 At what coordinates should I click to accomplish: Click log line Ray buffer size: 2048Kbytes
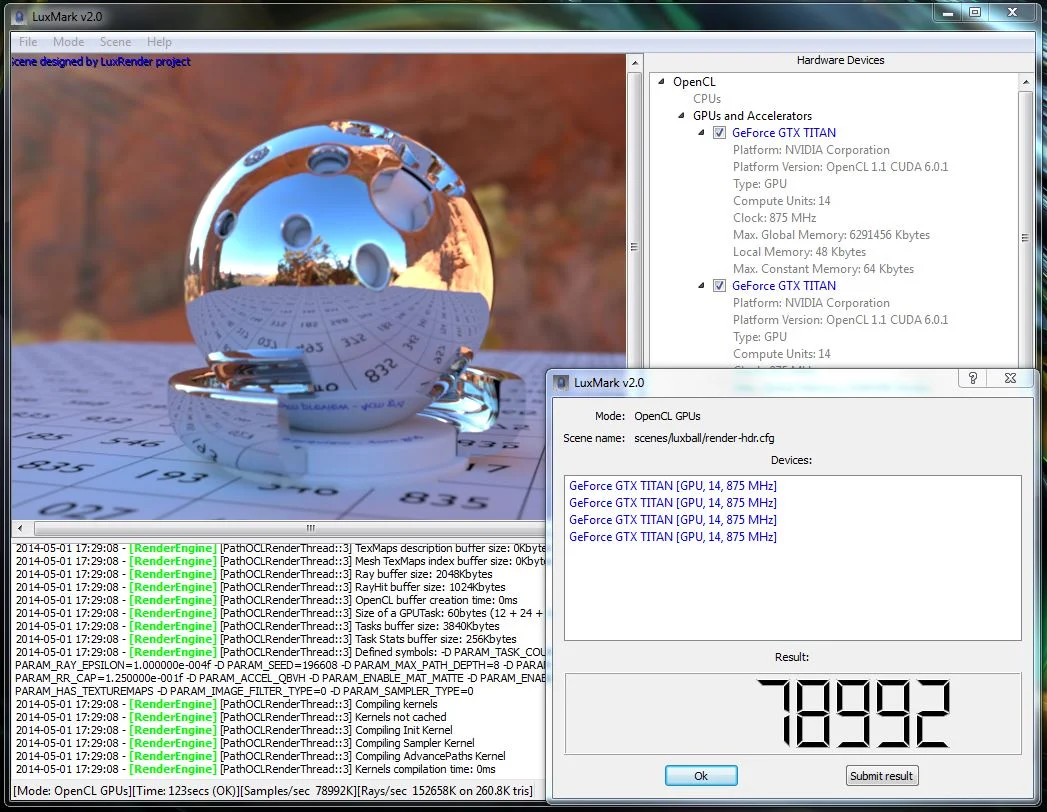click(254, 574)
